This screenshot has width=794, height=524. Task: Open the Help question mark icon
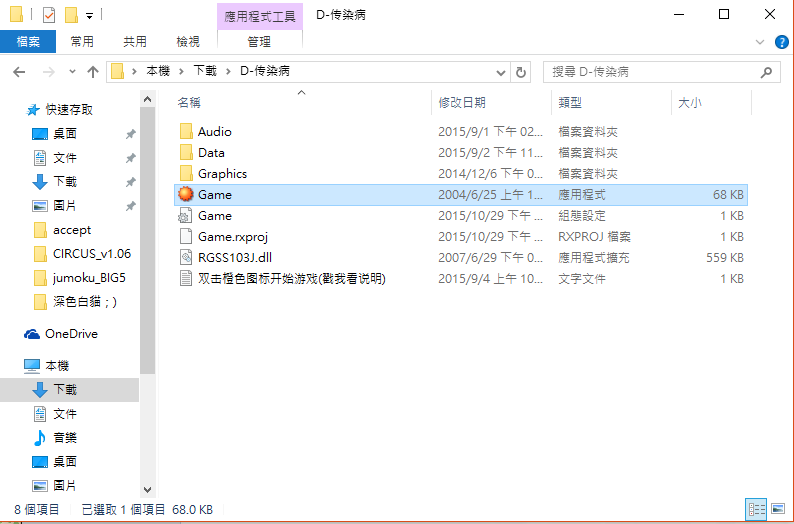coord(781,42)
